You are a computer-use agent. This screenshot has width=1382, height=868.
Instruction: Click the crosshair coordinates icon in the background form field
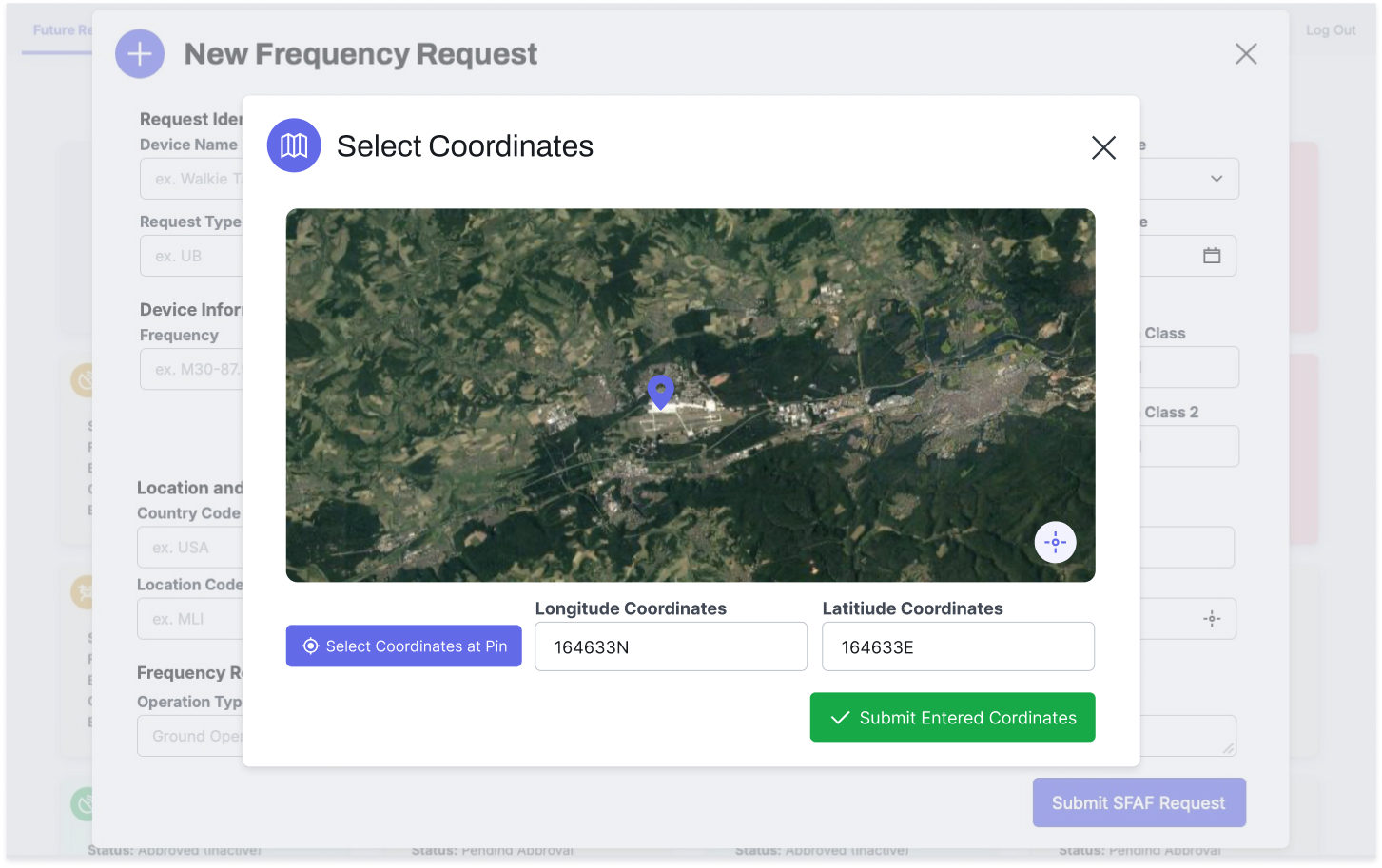tap(1211, 619)
